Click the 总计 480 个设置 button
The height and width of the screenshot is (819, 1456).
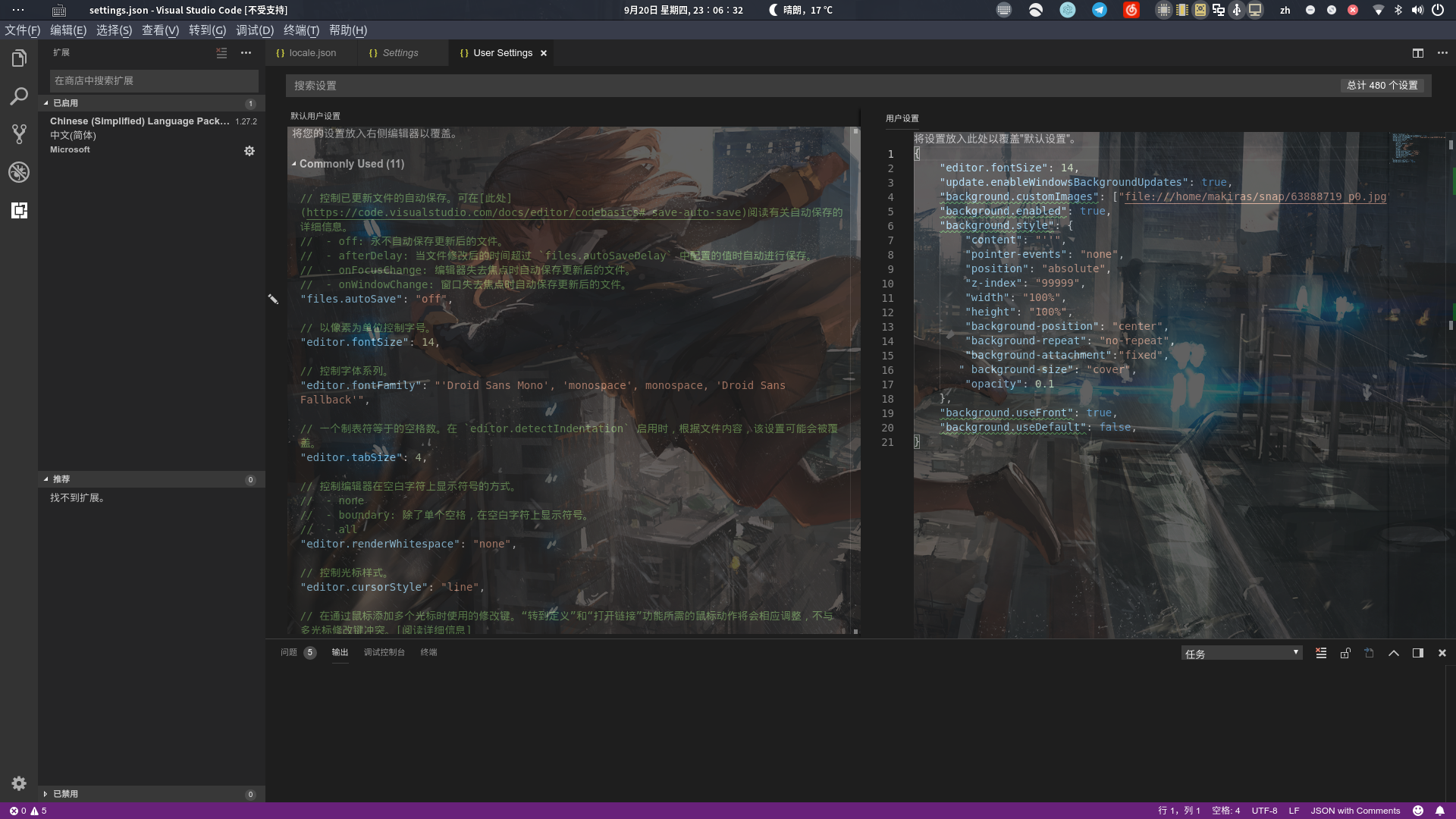[x=1382, y=85]
